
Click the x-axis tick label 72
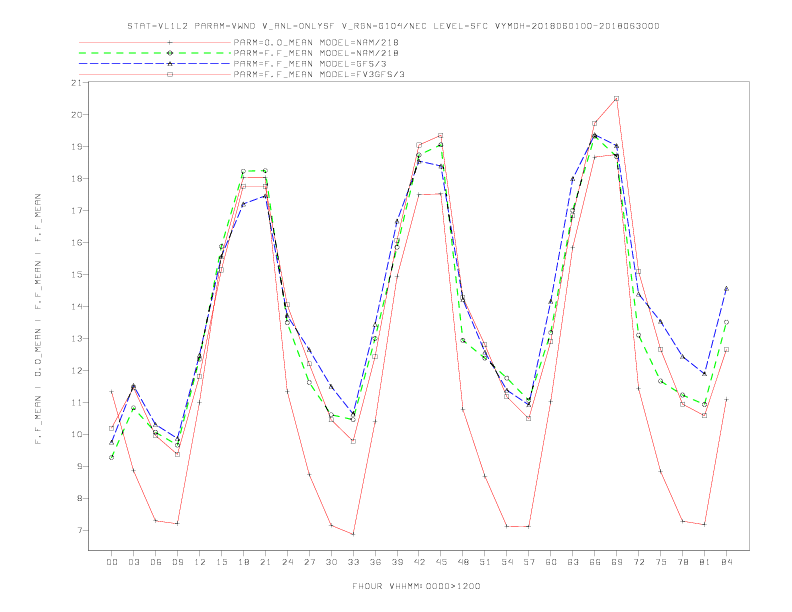pyautogui.click(x=639, y=562)
